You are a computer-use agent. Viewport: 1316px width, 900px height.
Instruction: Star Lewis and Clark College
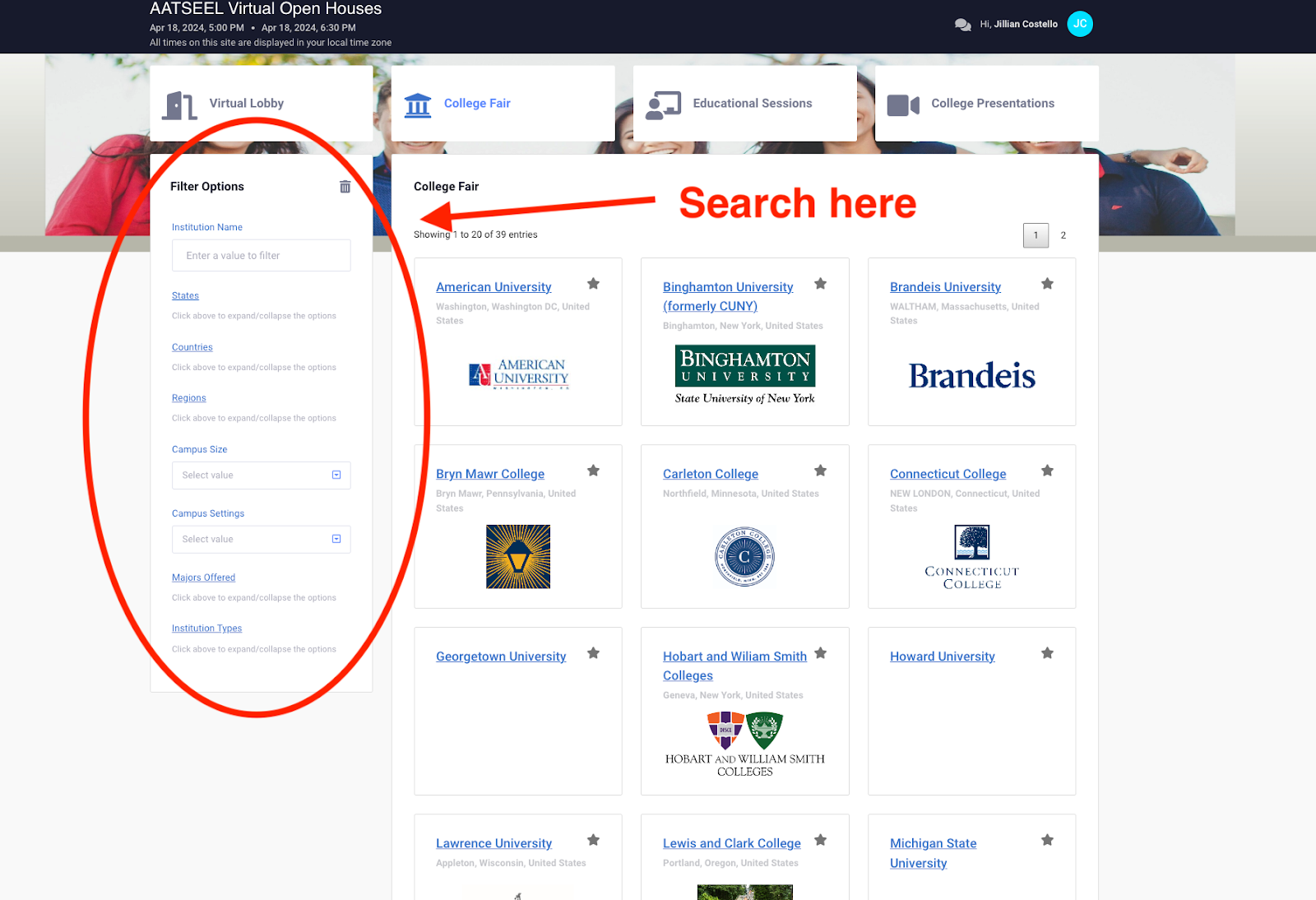point(820,840)
